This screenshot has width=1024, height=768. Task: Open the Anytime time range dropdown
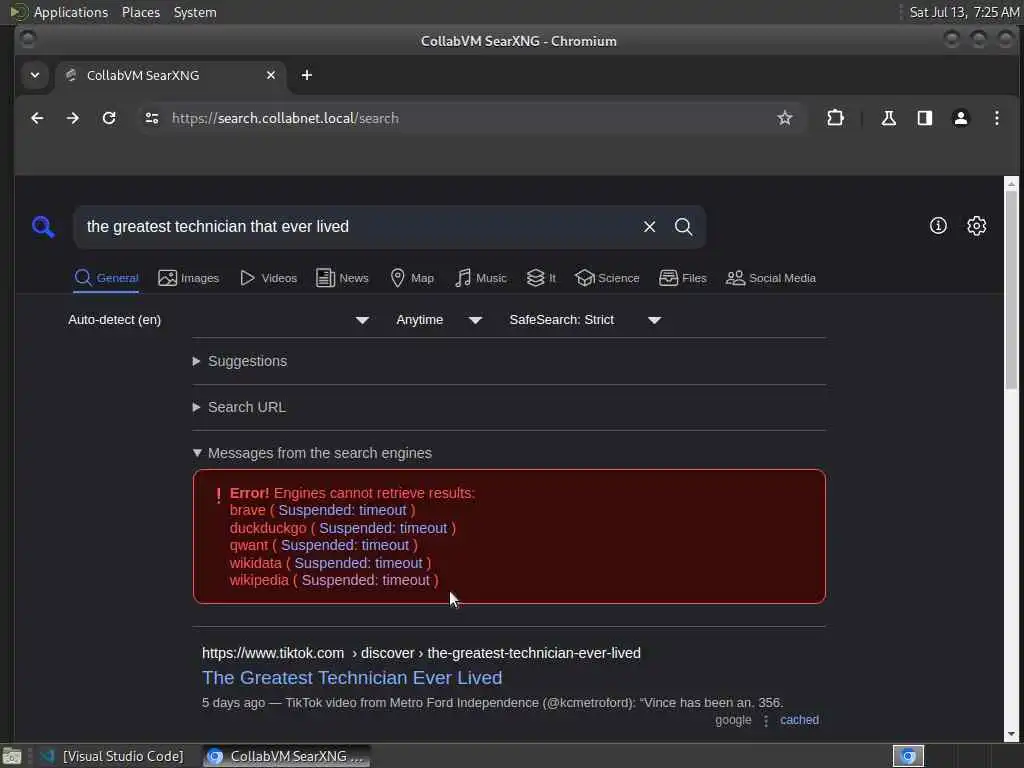point(439,320)
